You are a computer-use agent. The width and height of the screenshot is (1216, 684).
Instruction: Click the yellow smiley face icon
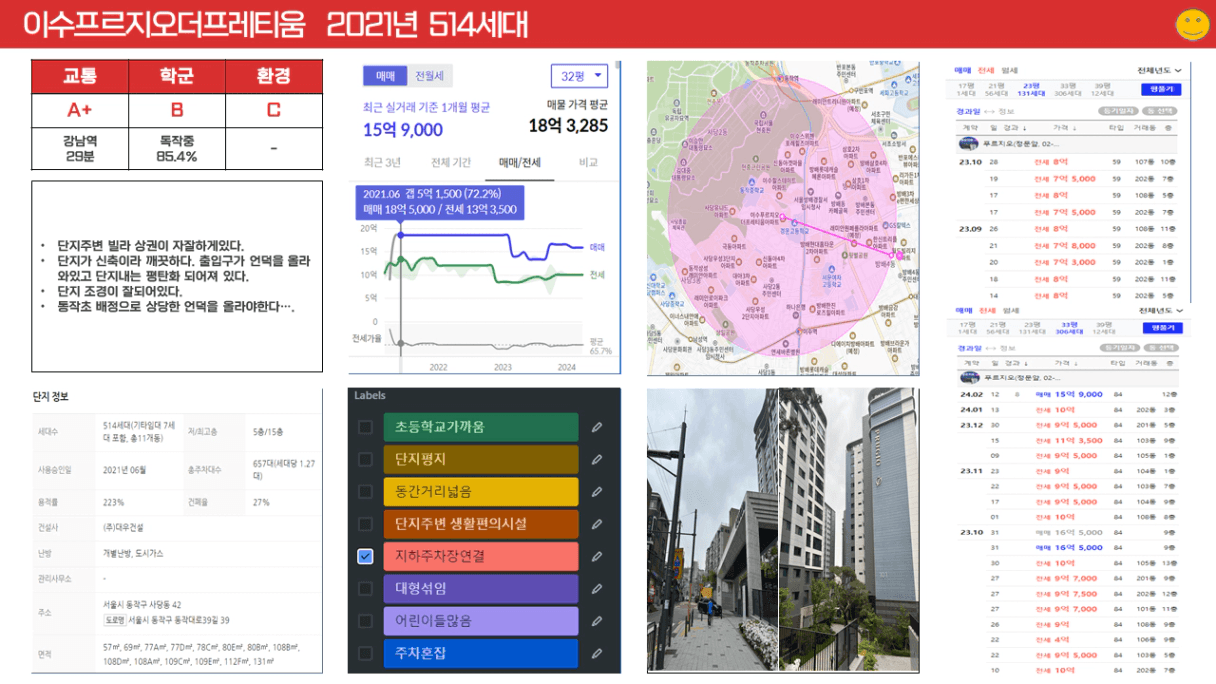[x=1192, y=25]
